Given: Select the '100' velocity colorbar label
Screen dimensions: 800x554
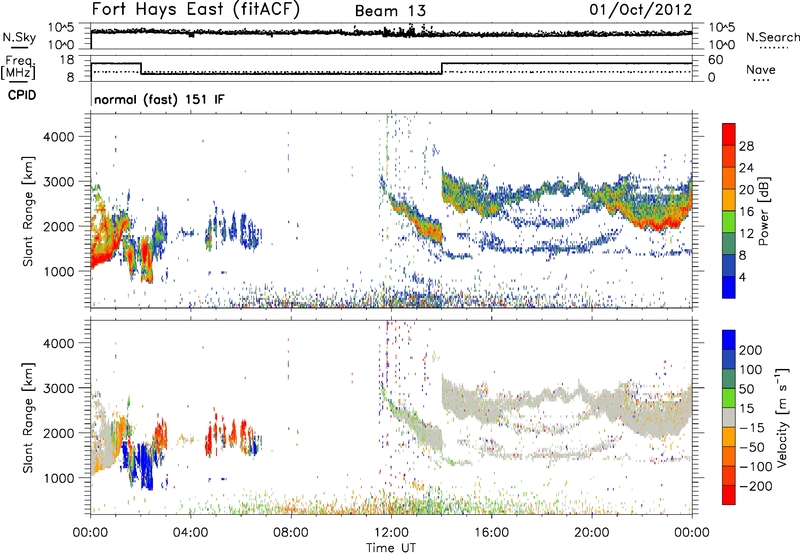Looking at the screenshot, I should pyautogui.click(x=750, y=369).
